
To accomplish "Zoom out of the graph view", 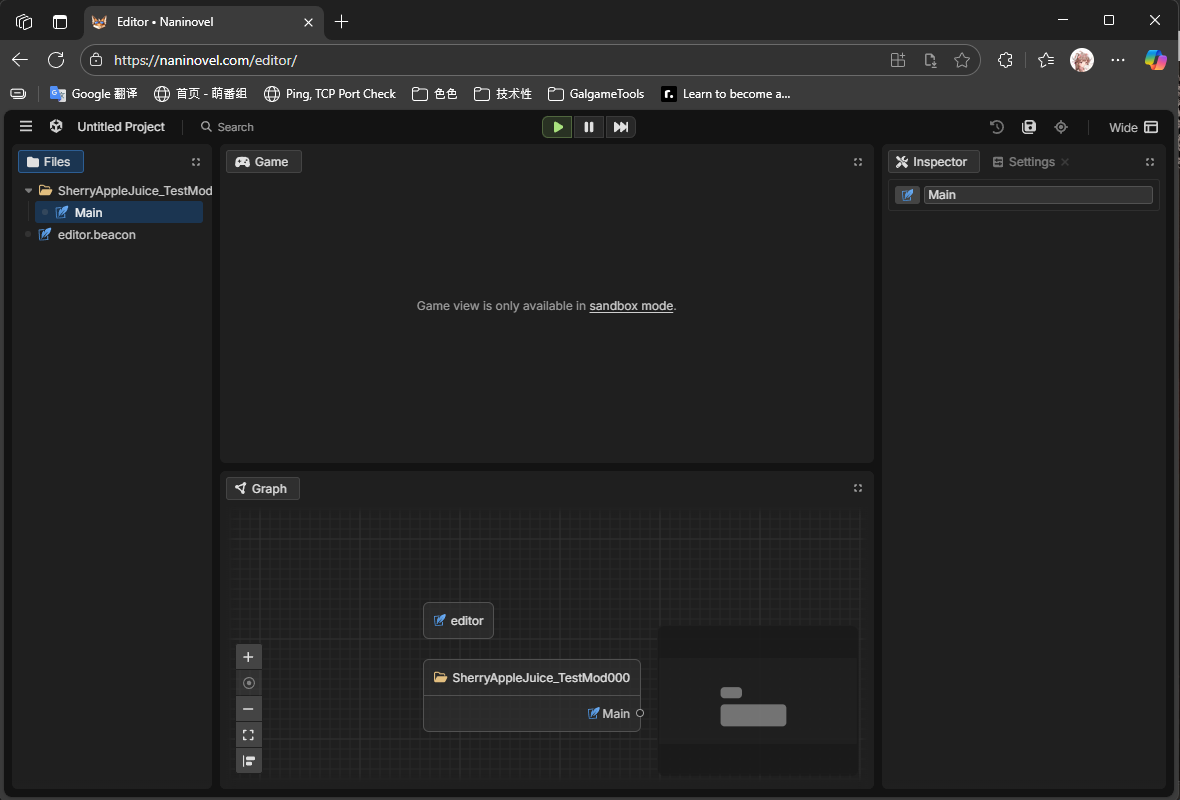I will pyautogui.click(x=249, y=709).
